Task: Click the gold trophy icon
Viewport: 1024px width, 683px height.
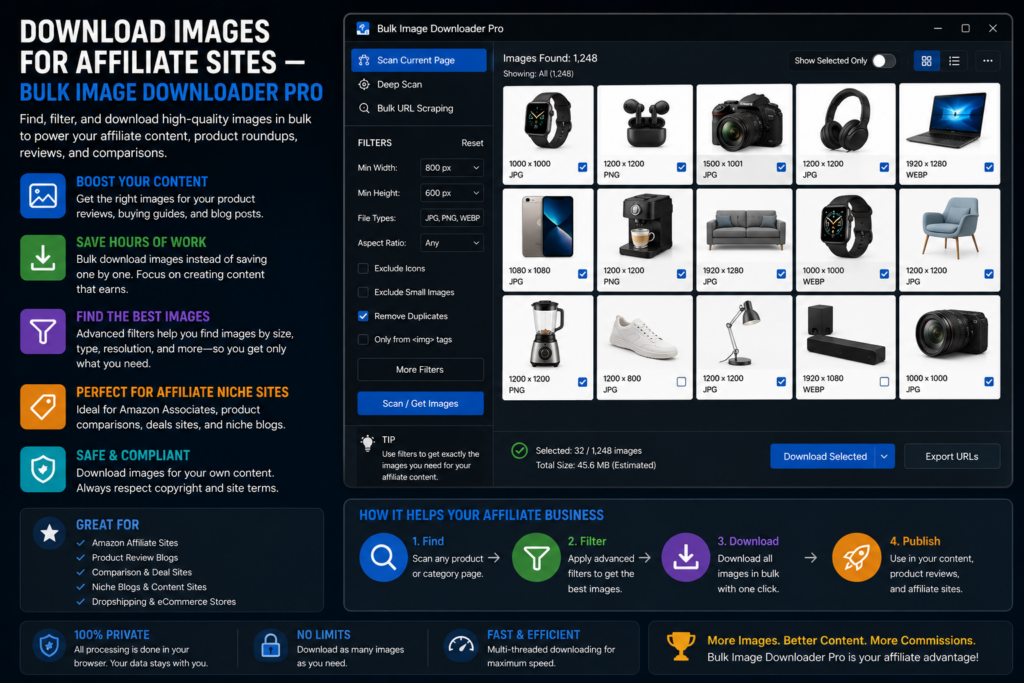Action: (680, 646)
